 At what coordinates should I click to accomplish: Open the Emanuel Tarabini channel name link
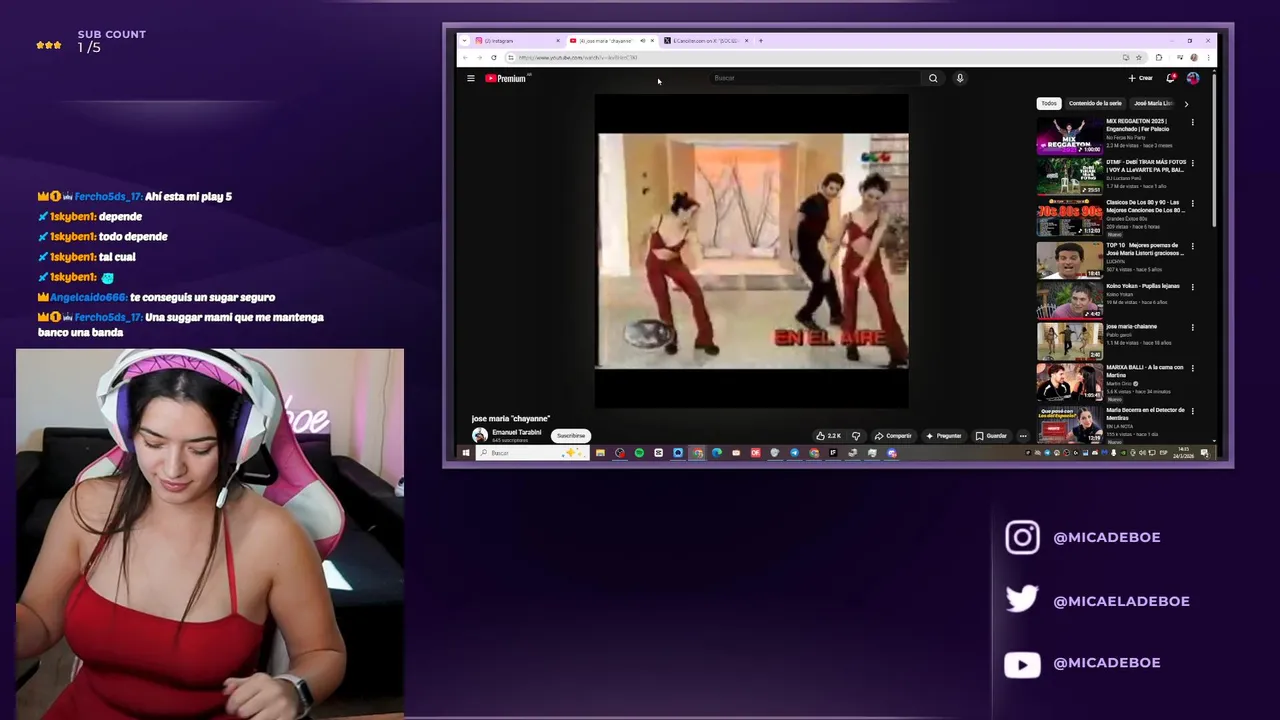[x=516, y=432]
